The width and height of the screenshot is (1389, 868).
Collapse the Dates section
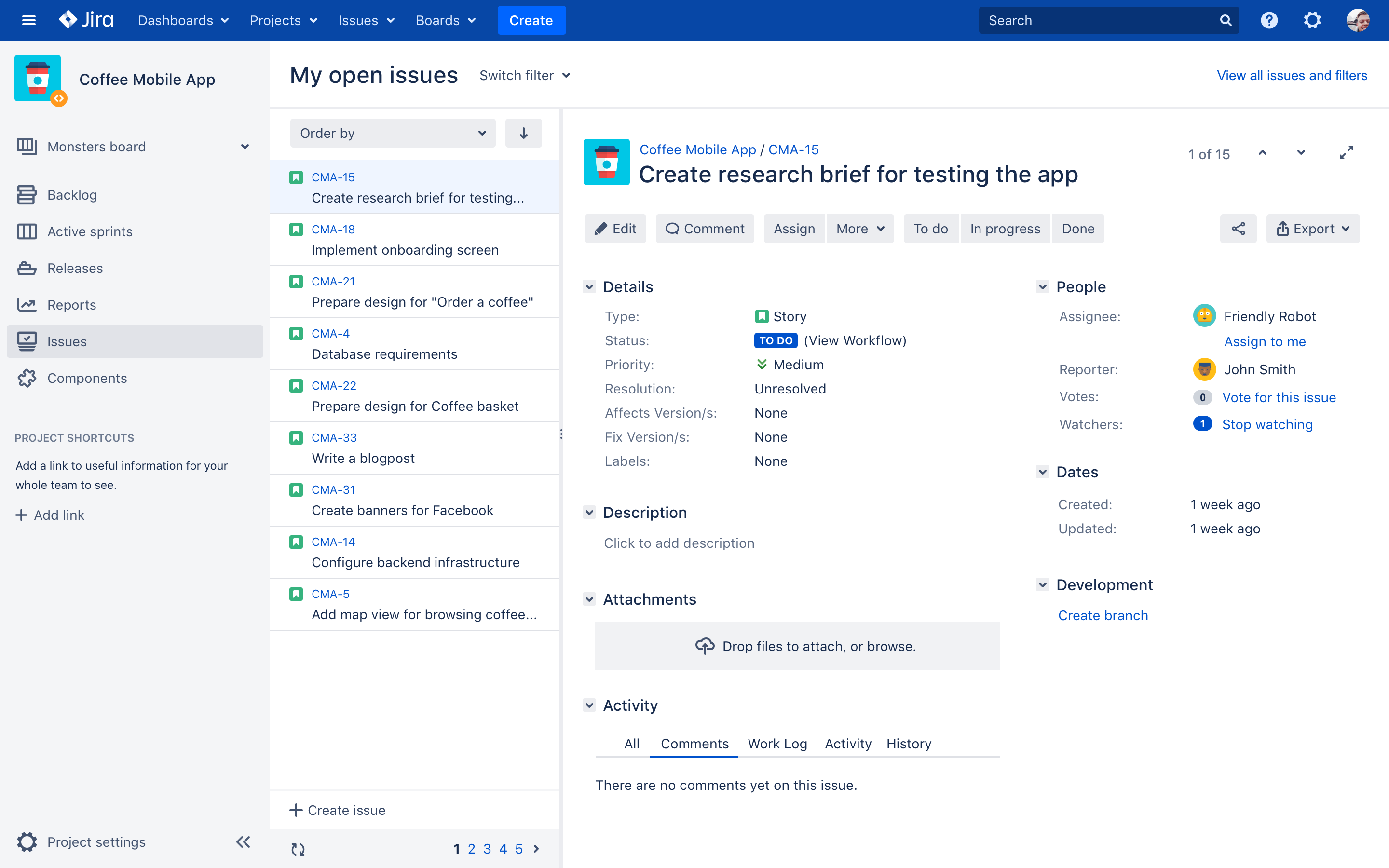[x=1043, y=472]
